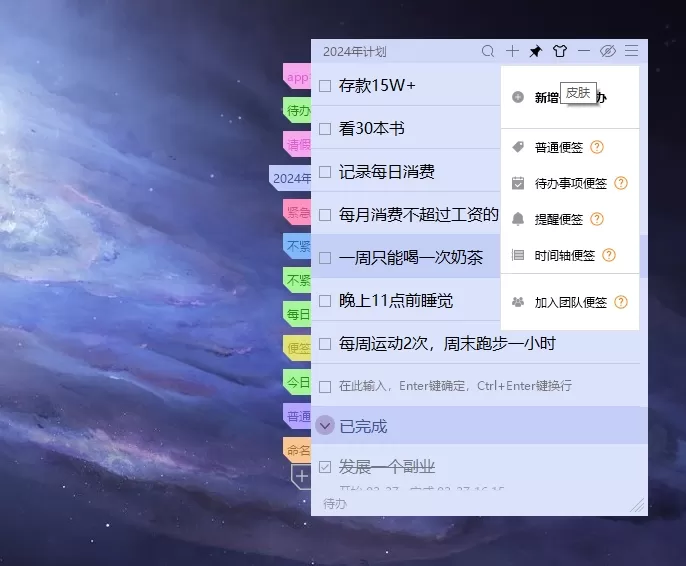Click the resize grip at window corner
Image resolution: width=686 pixels, height=566 pixels.
point(638,507)
